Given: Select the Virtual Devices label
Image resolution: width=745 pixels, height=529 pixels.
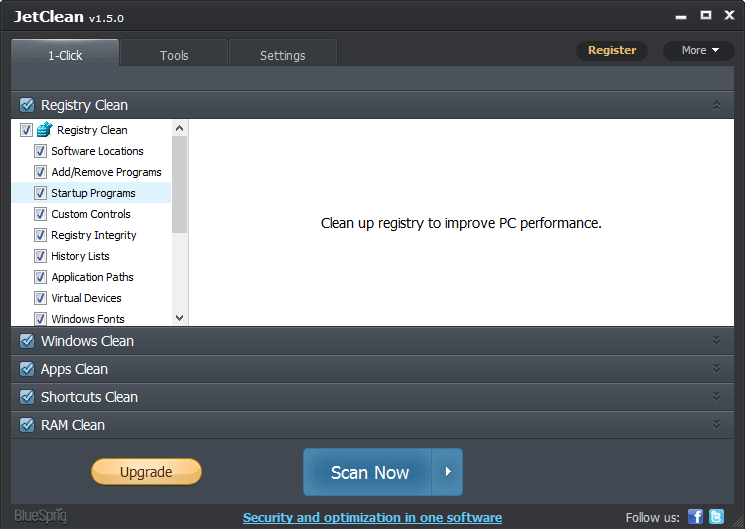Looking at the screenshot, I should tap(86, 298).
